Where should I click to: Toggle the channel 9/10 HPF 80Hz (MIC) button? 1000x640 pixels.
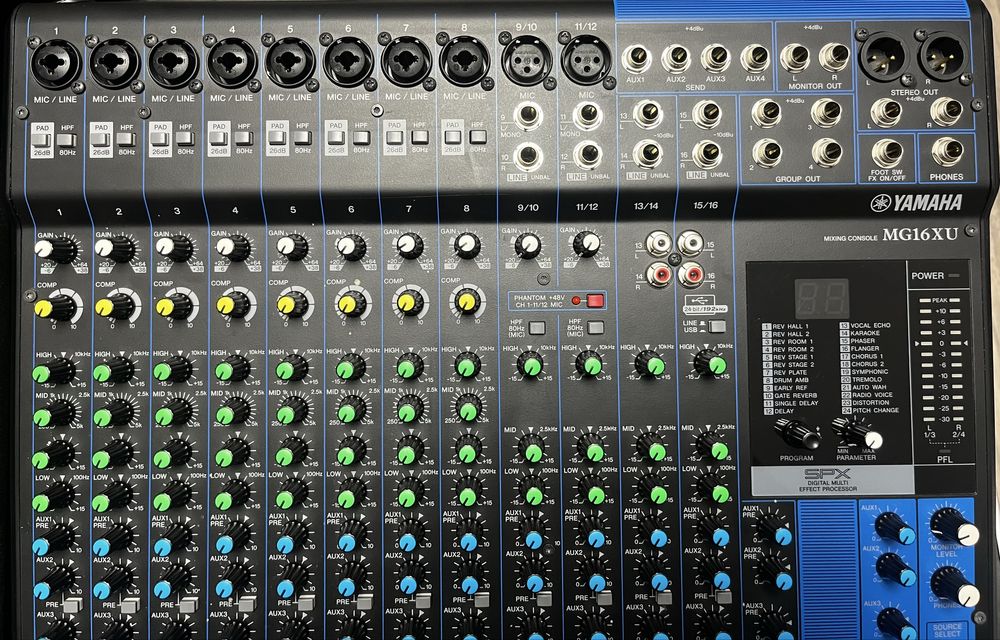(537, 328)
